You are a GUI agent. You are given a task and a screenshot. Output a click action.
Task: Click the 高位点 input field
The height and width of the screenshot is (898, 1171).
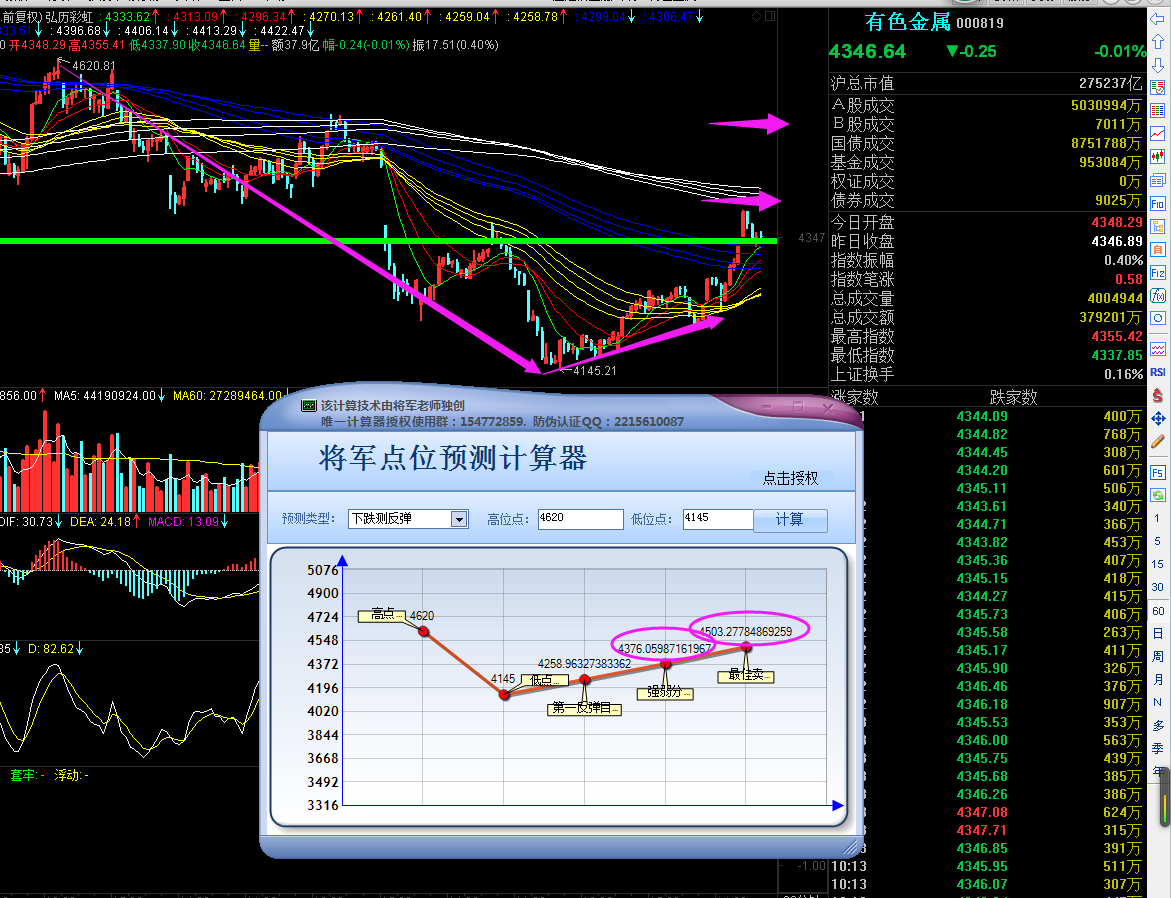[579, 519]
